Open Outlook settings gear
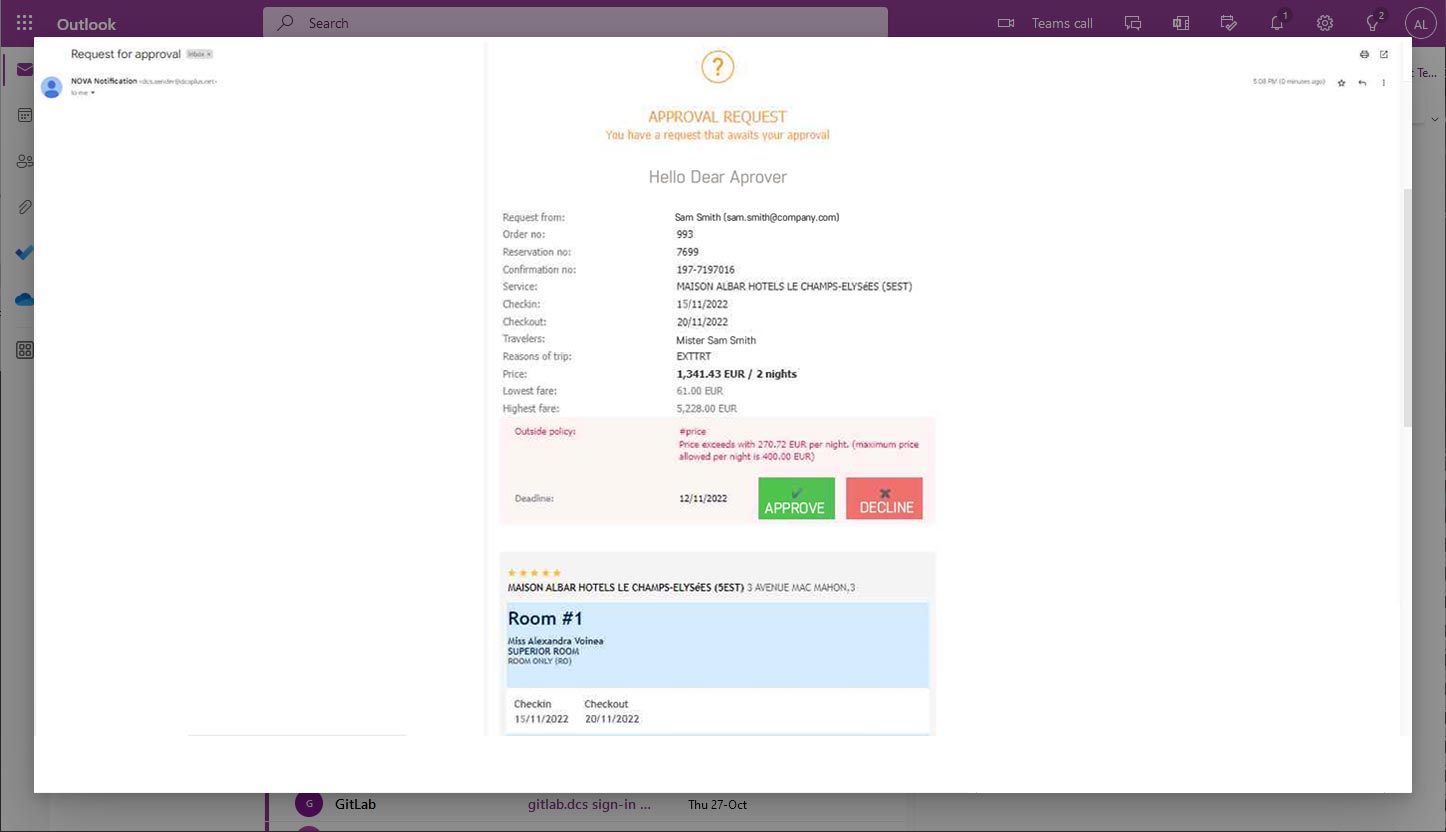The image size is (1446, 832). tap(1325, 23)
